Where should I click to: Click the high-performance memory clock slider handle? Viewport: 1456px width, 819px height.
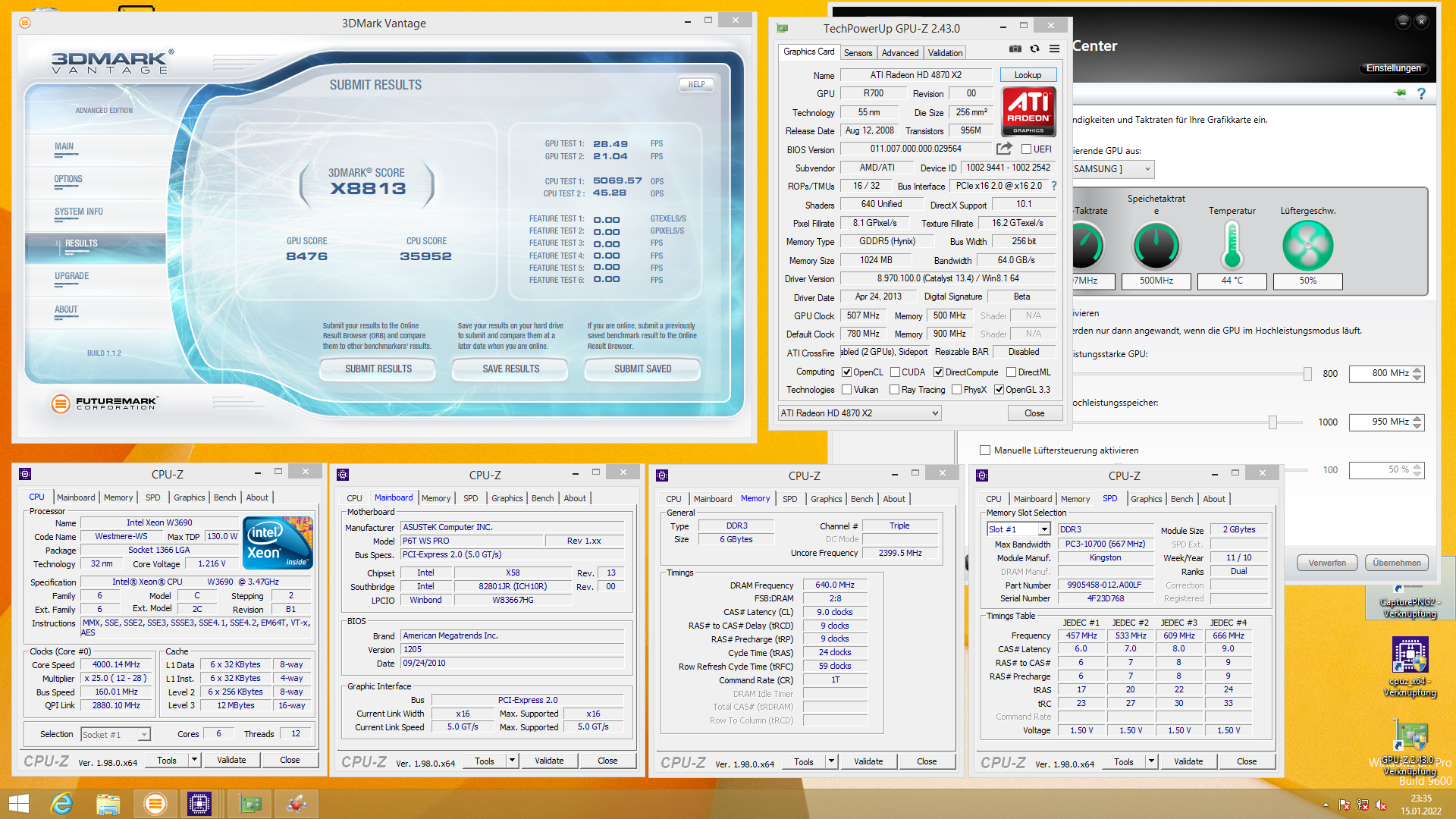point(1272,422)
